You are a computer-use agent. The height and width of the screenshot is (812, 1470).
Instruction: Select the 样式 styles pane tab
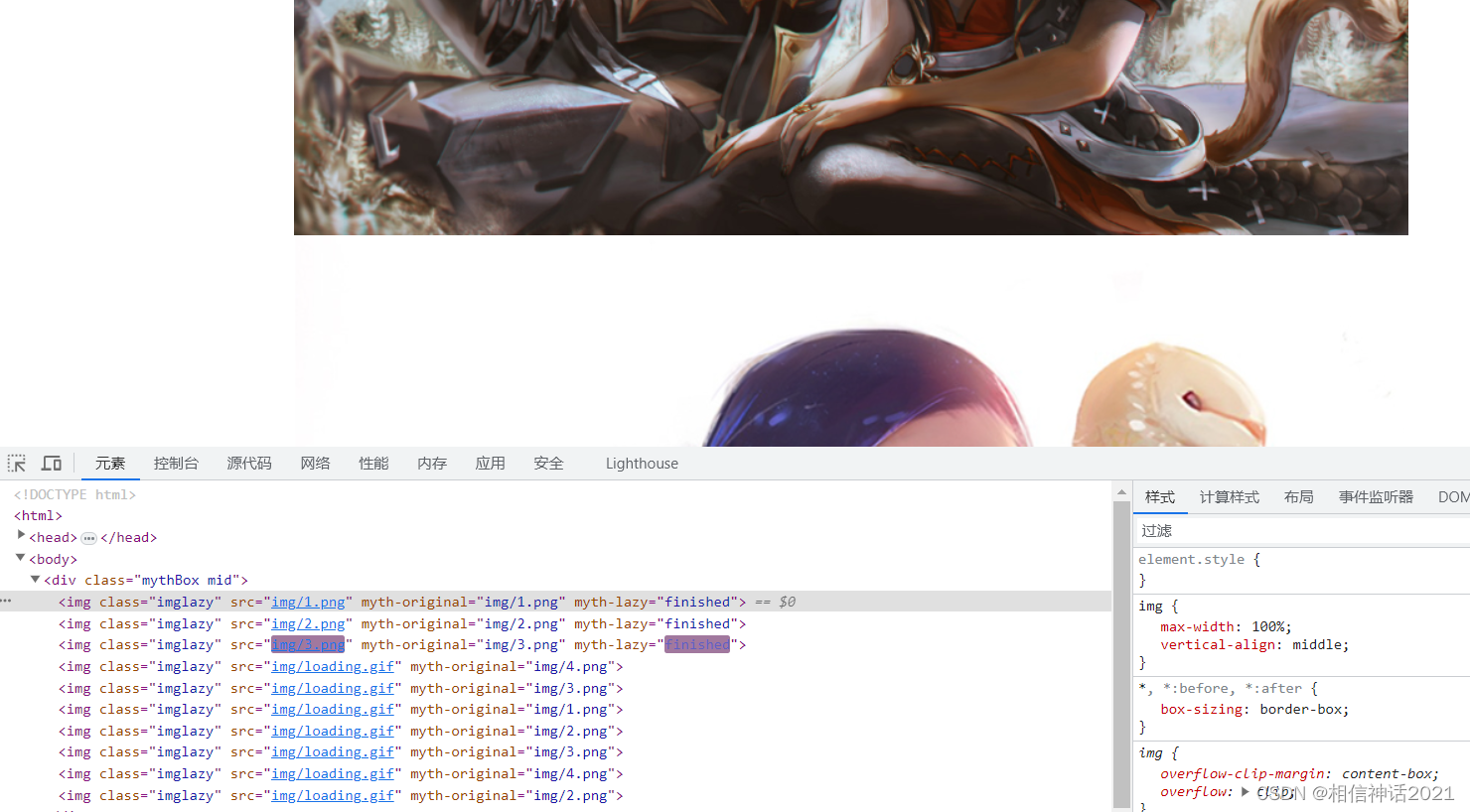(x=1160, y=497)
